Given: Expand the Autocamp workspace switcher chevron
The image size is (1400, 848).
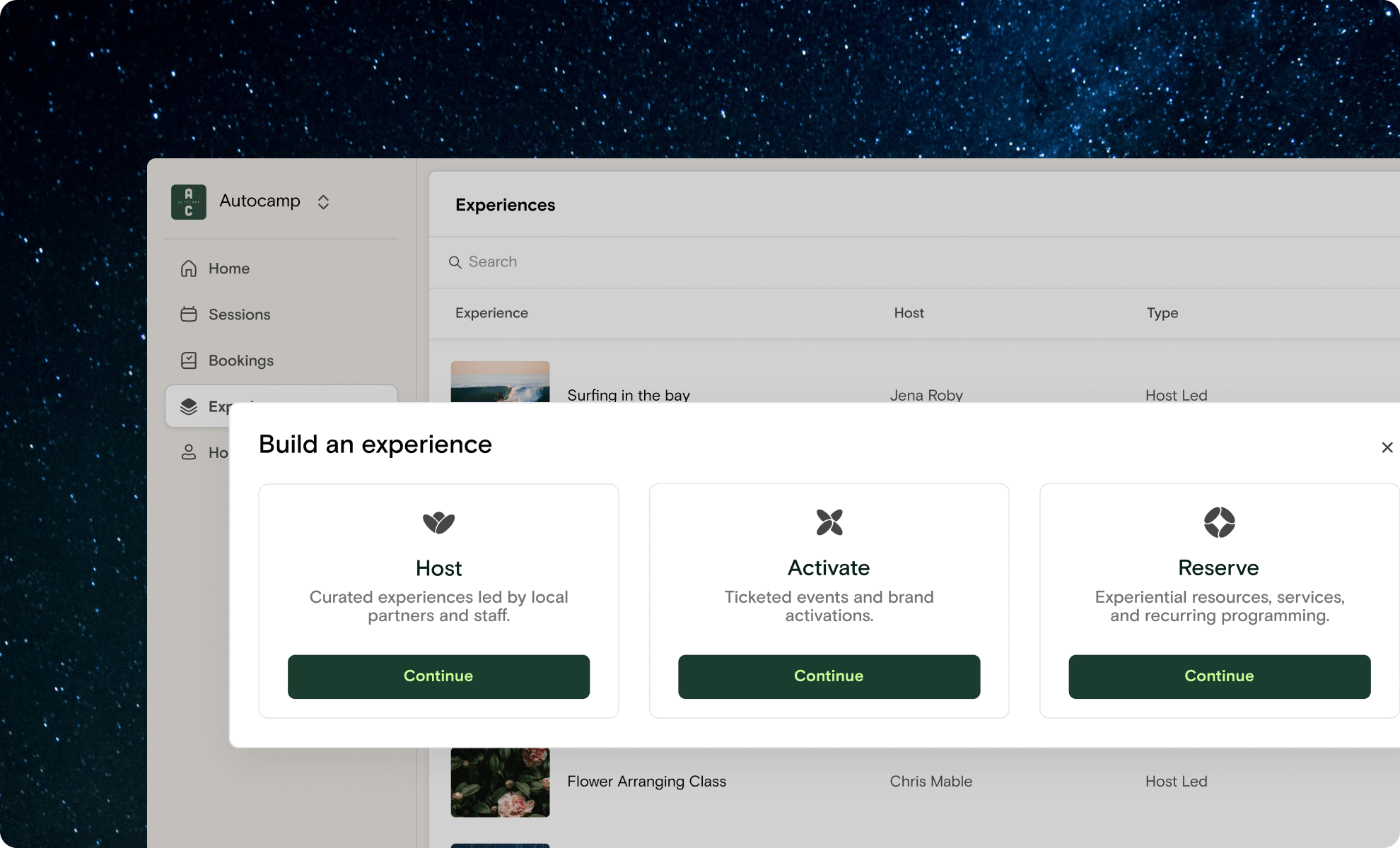Looking at the screenshot, I should tap(323, 202).
